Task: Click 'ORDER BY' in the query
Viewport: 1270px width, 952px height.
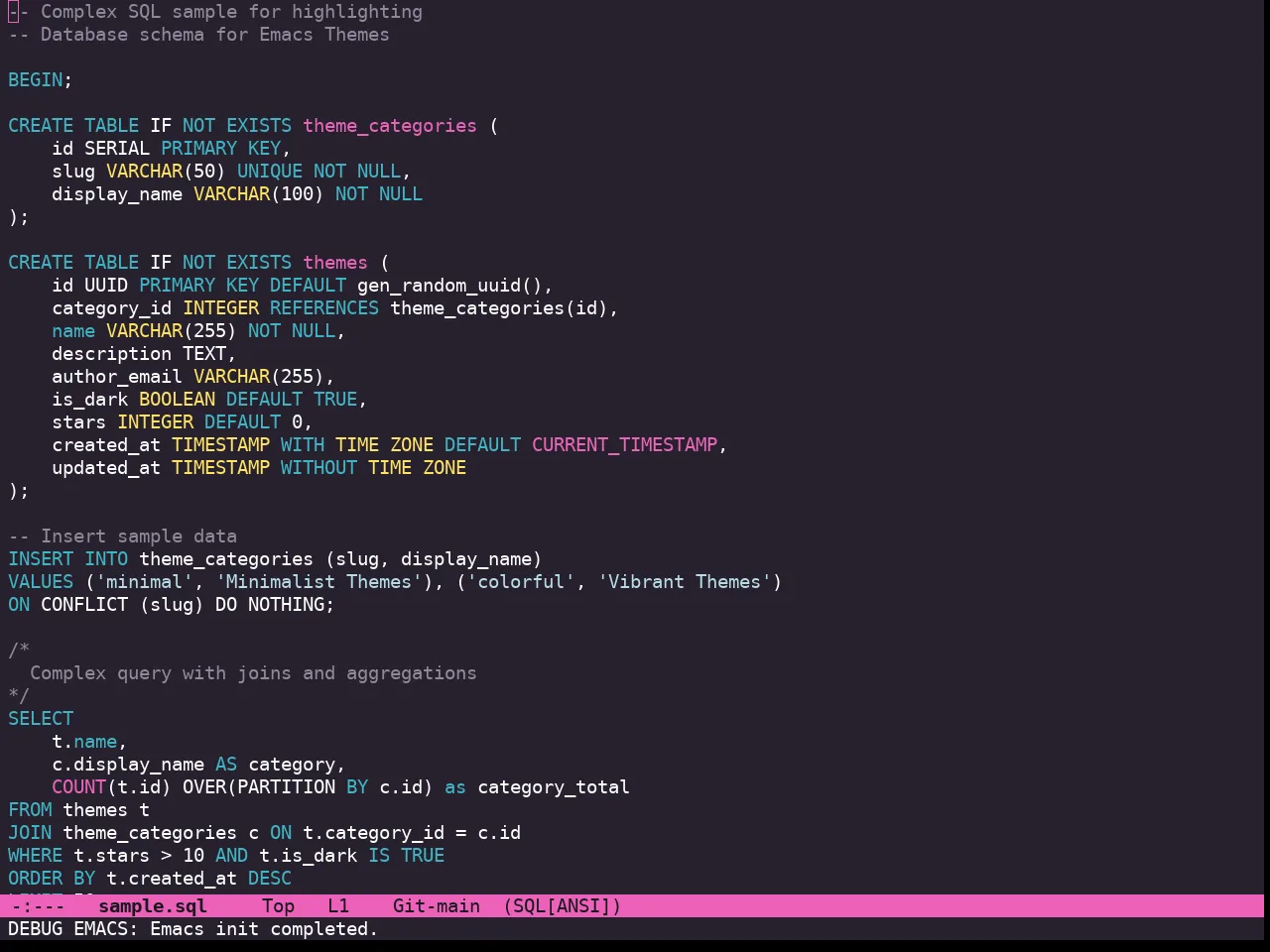Action: click(x=52, y=879)
